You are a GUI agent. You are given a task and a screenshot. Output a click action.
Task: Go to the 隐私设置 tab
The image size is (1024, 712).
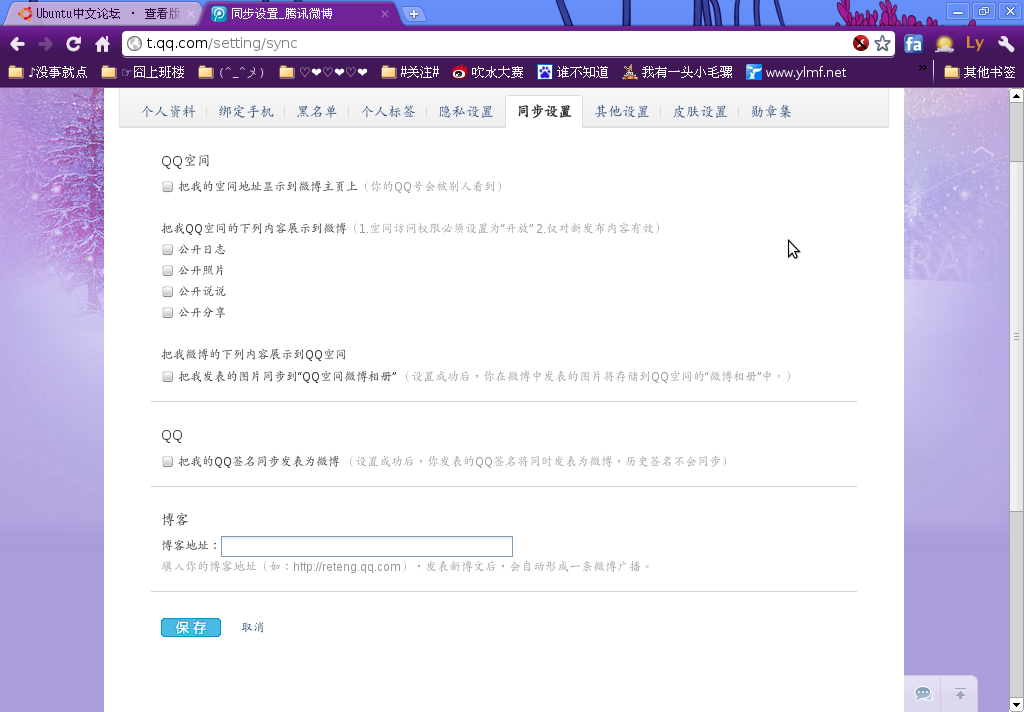(x=466, y=112)
